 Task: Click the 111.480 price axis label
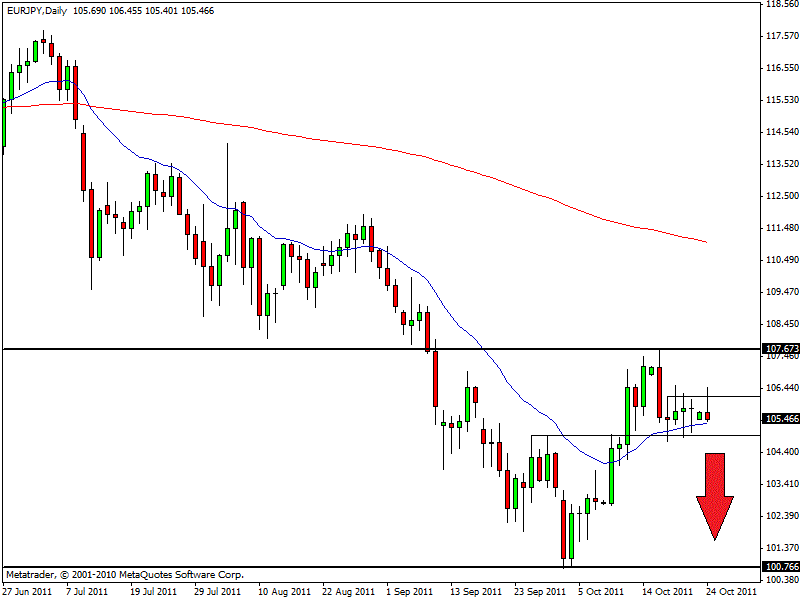(781, 228)
